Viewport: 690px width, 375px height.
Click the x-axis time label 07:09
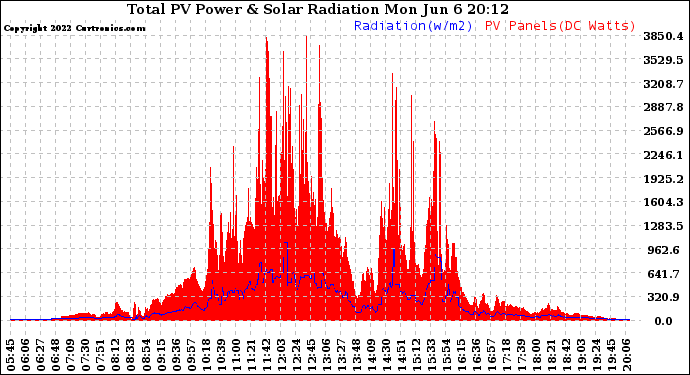71,355
